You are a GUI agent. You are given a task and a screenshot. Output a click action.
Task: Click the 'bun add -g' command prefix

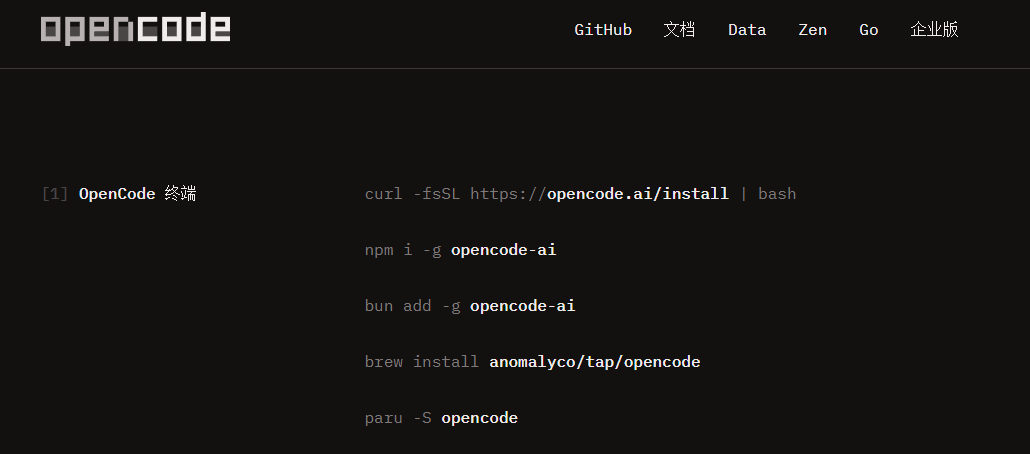point(413,306)
